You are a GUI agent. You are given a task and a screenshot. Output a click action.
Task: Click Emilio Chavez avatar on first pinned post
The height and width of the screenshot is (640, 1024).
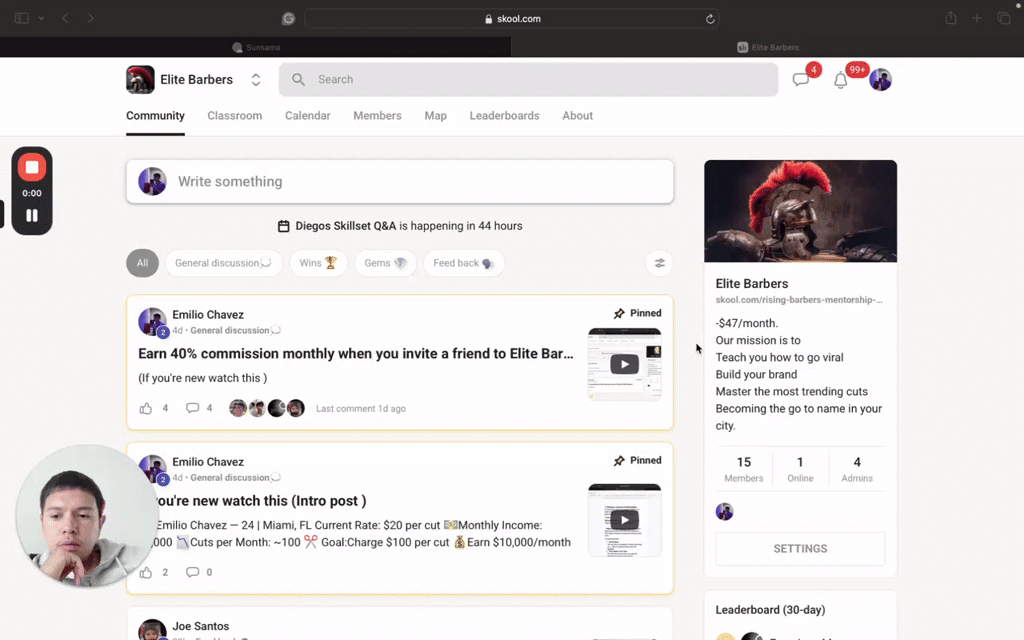click(x=152, y=321)
